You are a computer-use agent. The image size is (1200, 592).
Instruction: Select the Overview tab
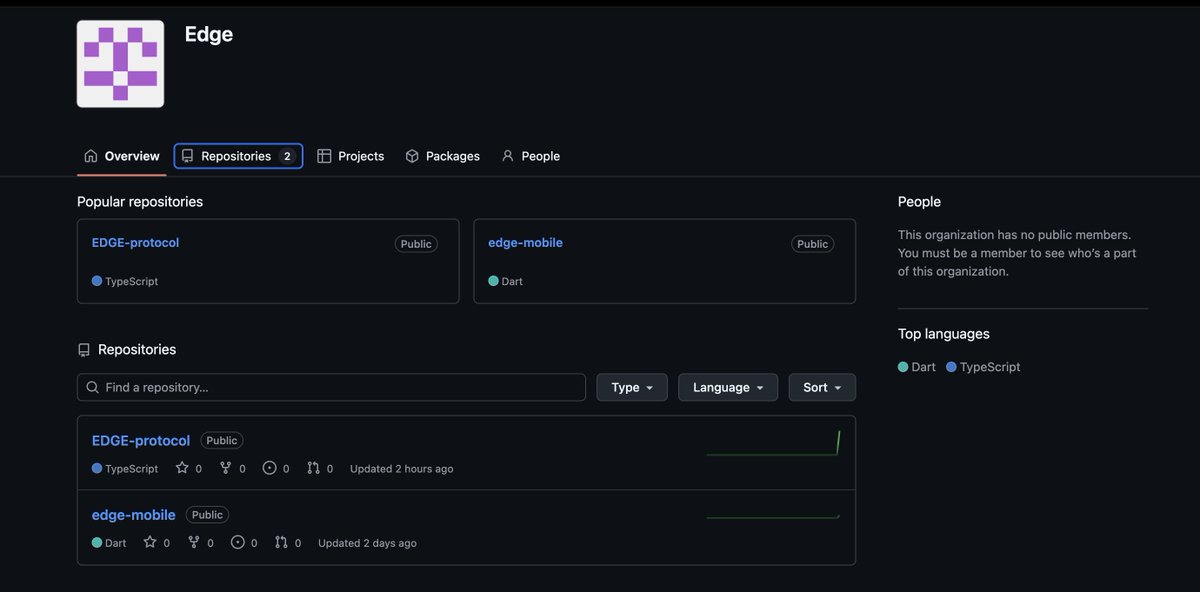122,156
